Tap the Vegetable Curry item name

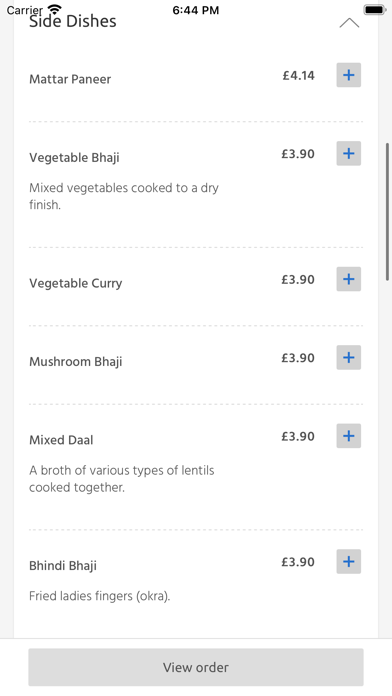[75, 283]
